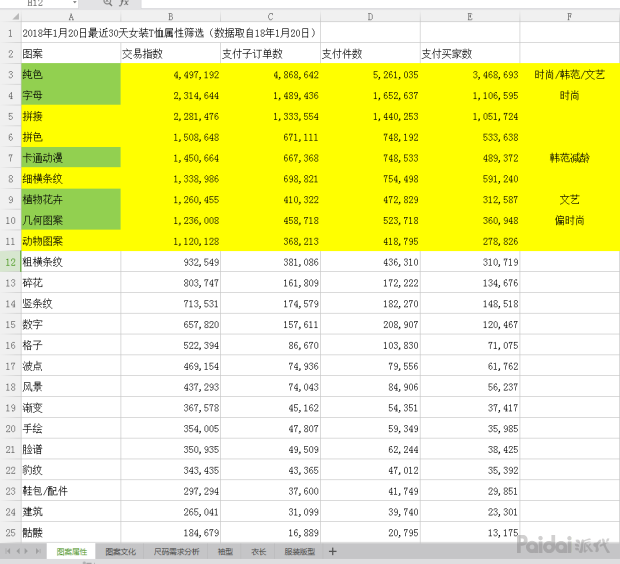Jump to first sheet with navigation arrow
The width and height of the screenshot is (620, 564).
[x=8, y=551]
